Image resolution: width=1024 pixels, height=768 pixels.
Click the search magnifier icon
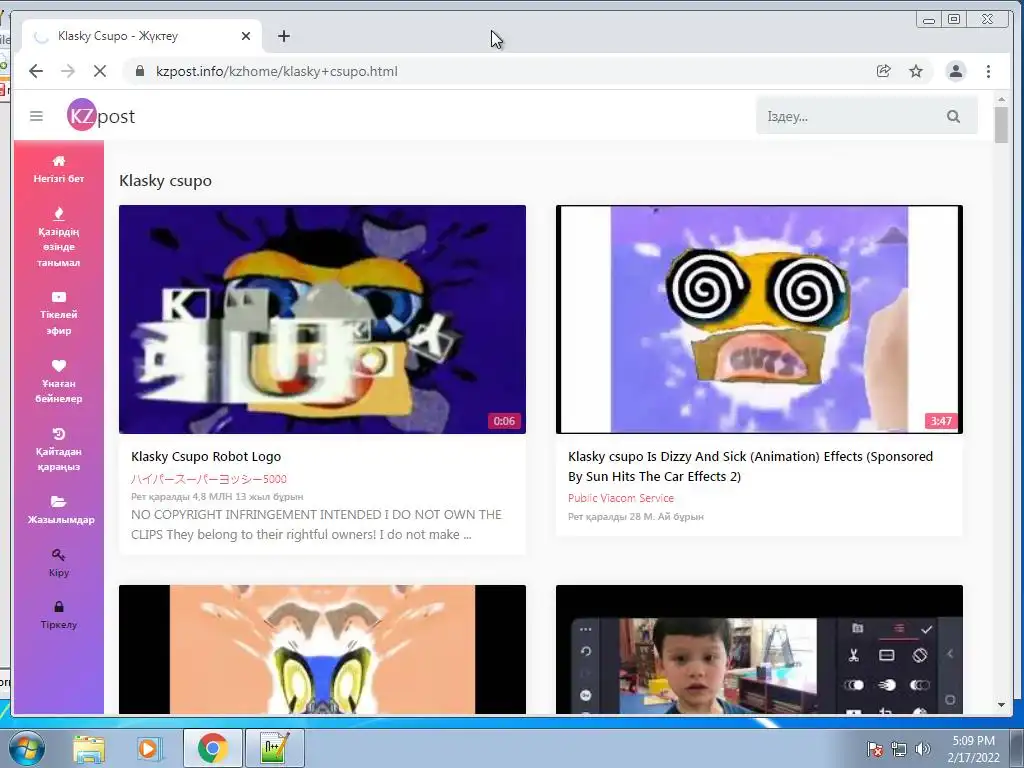[x=953, y=116]
